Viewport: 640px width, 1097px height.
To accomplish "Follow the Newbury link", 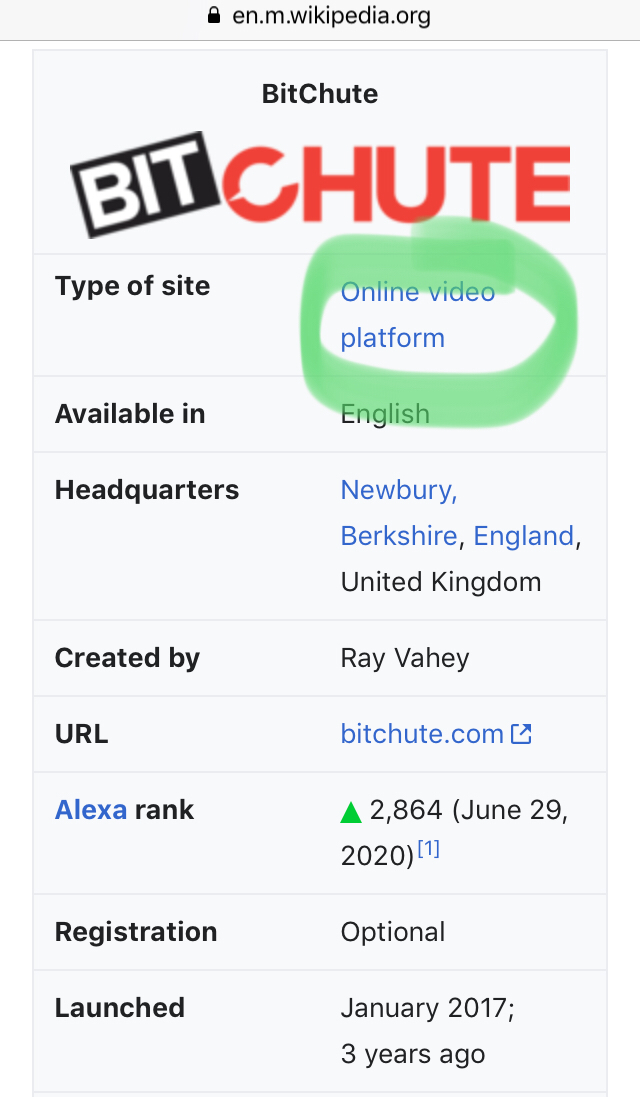I will pos(398,490).
